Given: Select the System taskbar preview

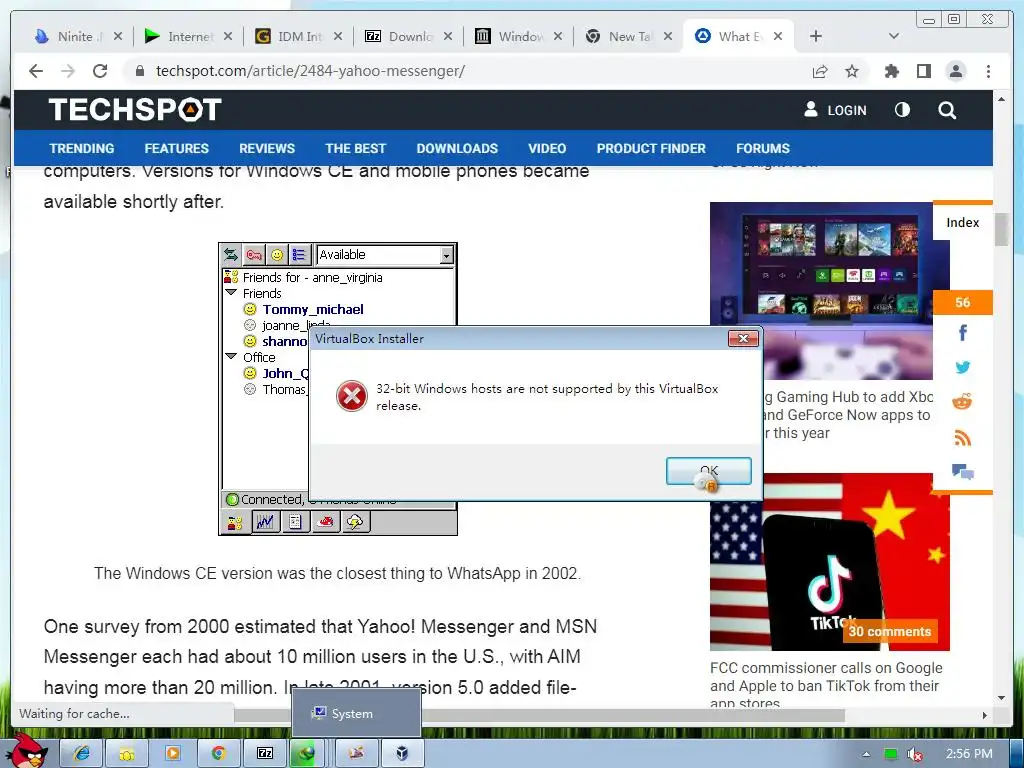Looking at the screenshot, I should 357,713.
